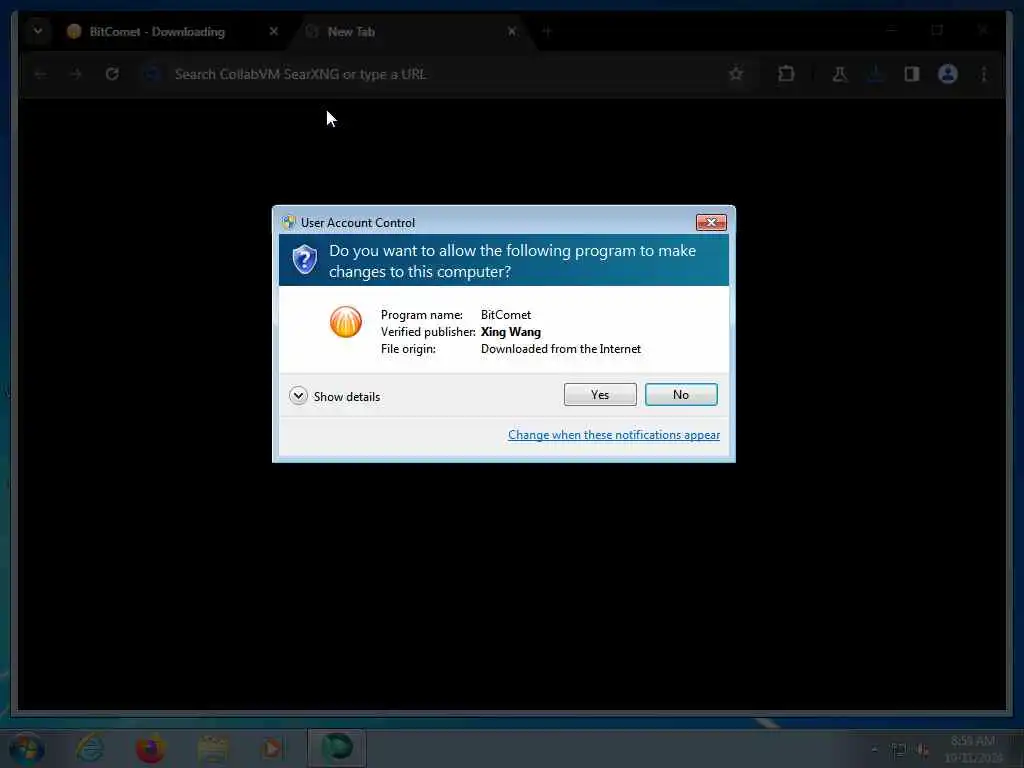Open the browser downloads icon
The image size is (1024, 768).
pyautogui.click(x=876, y=74)
